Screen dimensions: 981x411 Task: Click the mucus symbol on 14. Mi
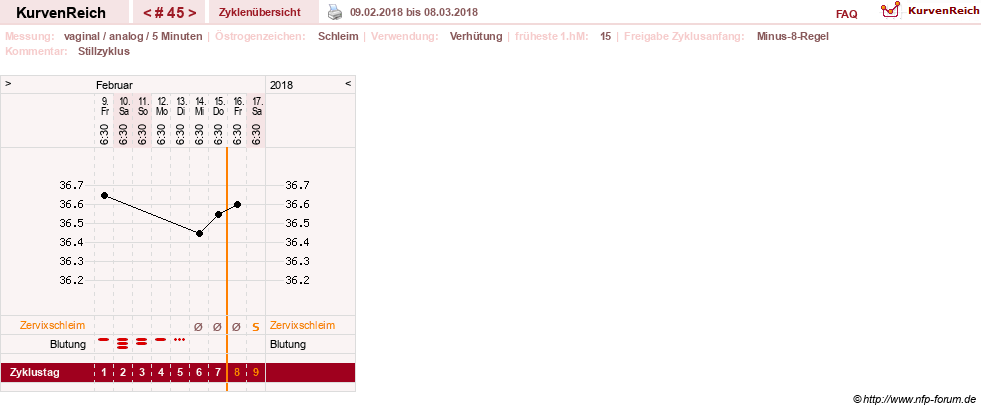pos(198,326)
